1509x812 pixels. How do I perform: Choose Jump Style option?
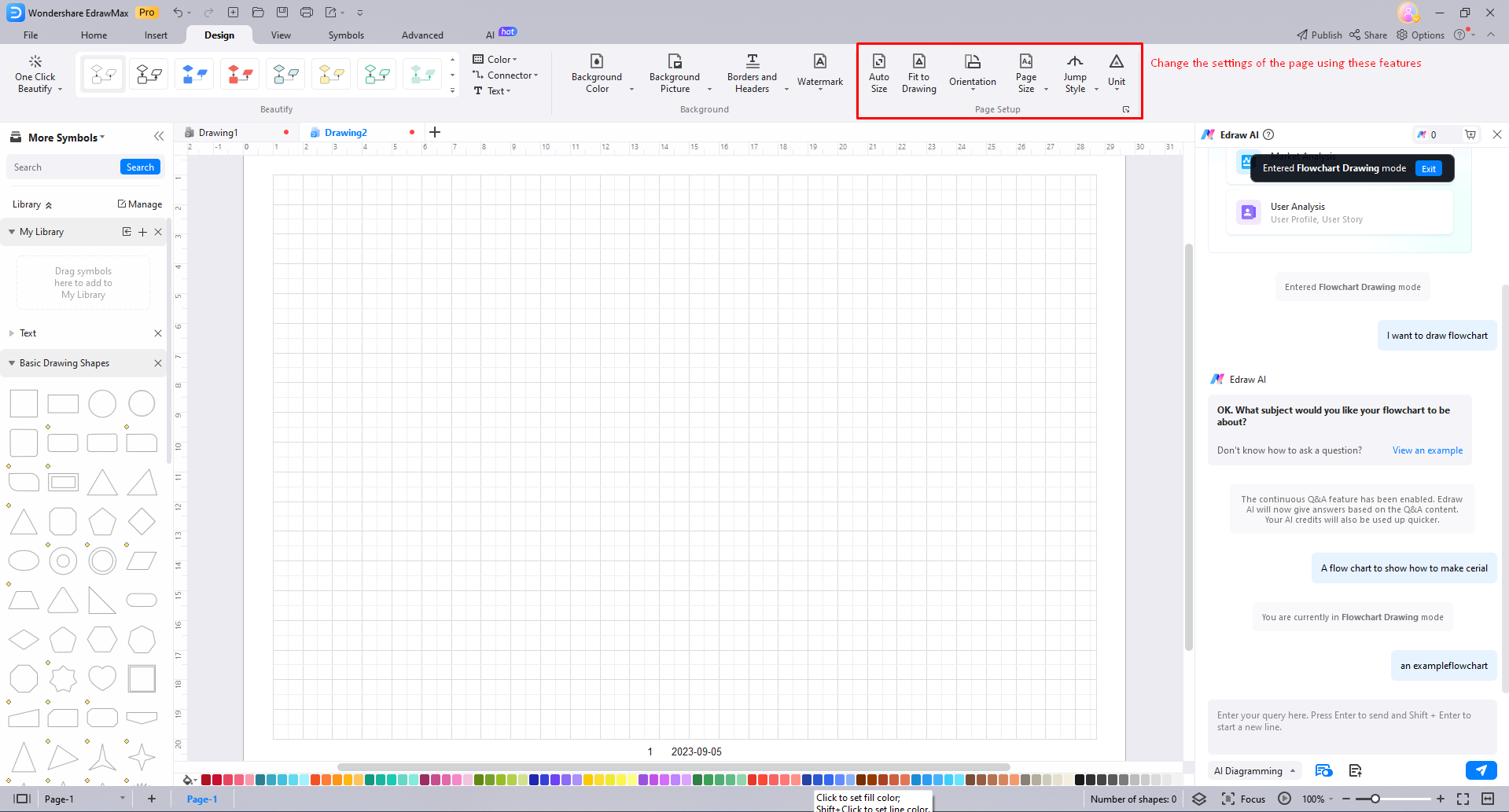tap(1075, 74)
